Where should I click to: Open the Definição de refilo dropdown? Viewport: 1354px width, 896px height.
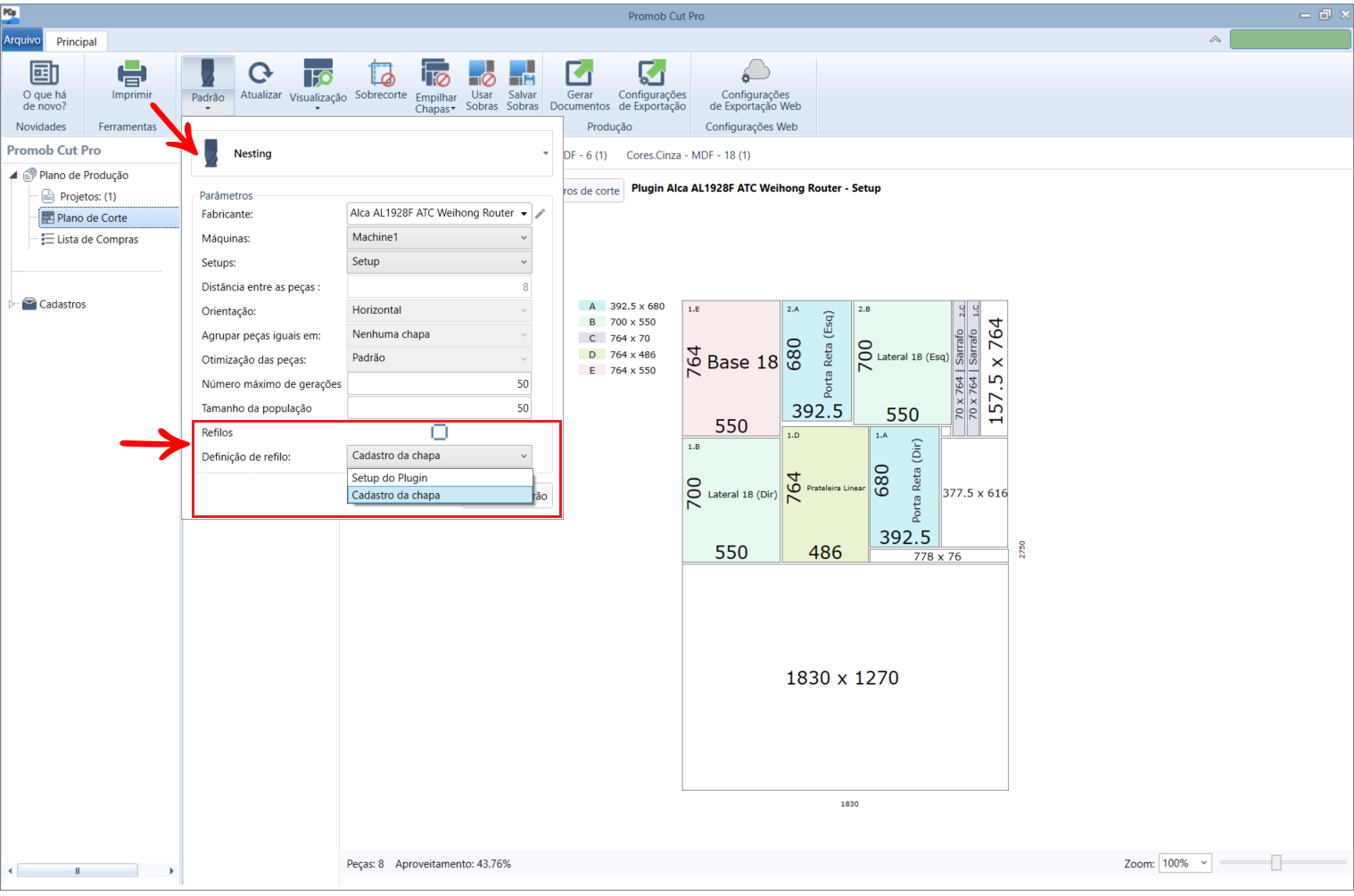[x=439, y=456]
